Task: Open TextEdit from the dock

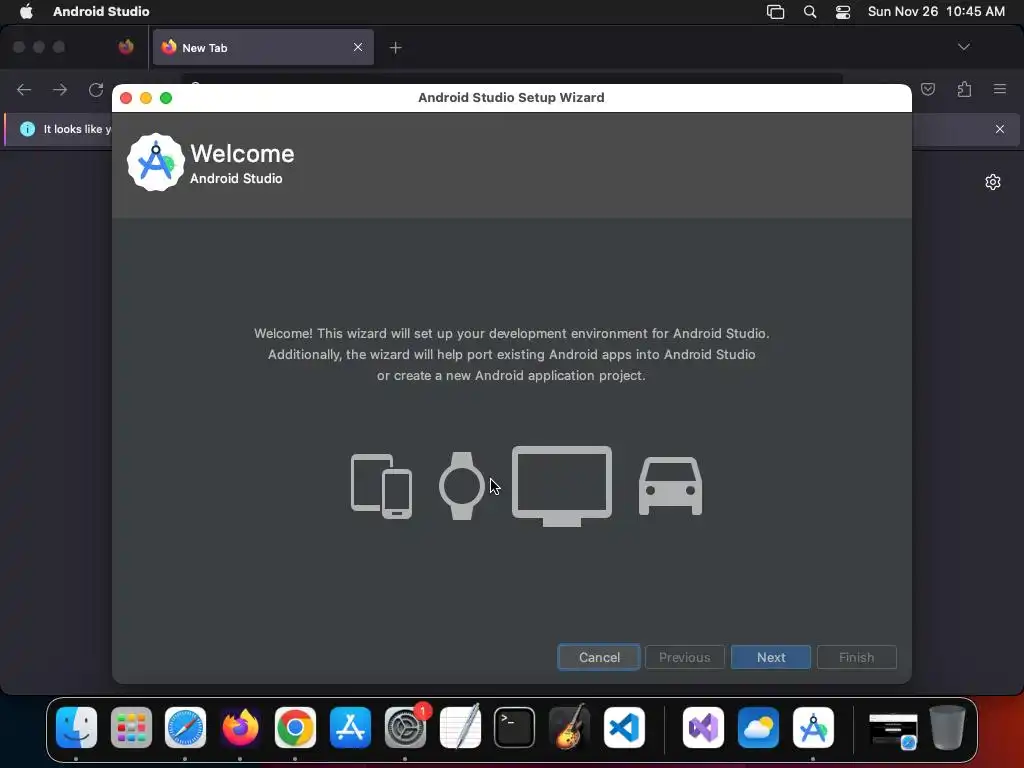Action: 460,728
